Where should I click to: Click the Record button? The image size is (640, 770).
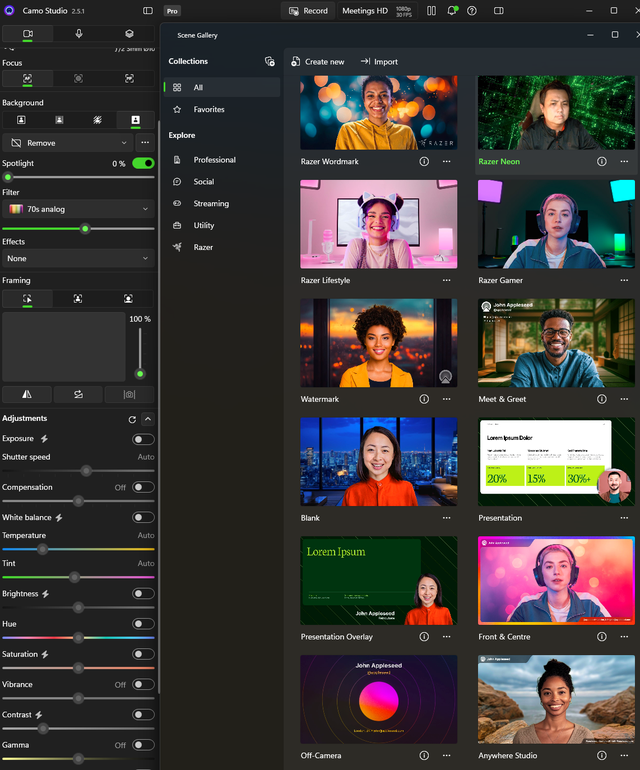click(308, 11)
